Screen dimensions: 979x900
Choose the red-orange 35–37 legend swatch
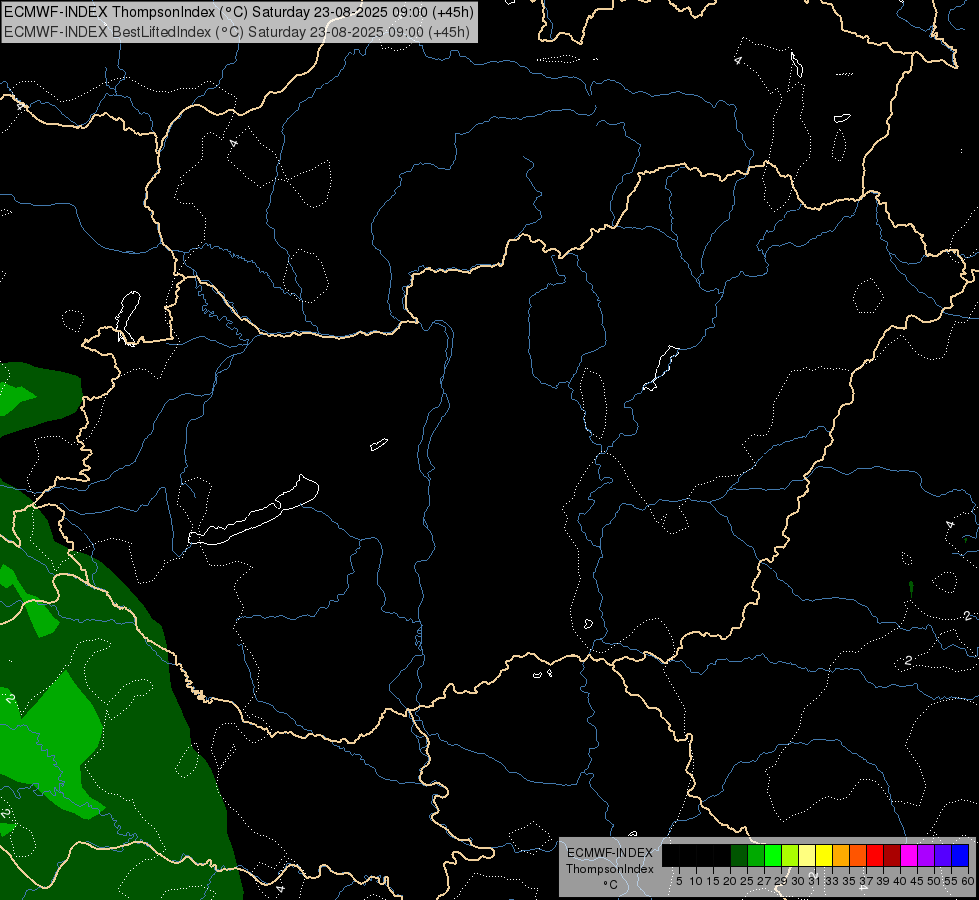(x=858, y=855)
